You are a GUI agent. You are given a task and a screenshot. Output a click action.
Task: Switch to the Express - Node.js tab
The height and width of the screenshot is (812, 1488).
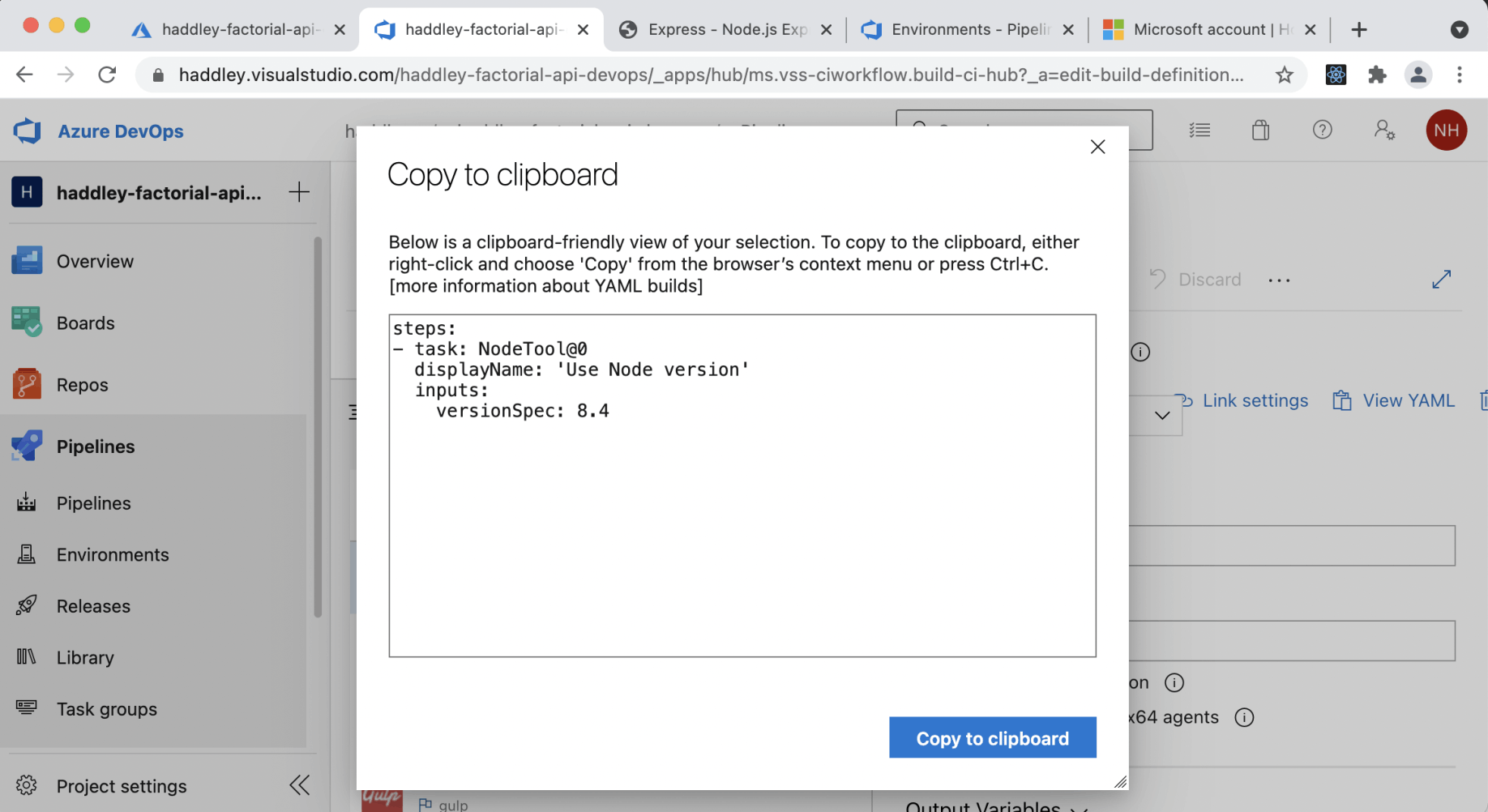point(725,29)
